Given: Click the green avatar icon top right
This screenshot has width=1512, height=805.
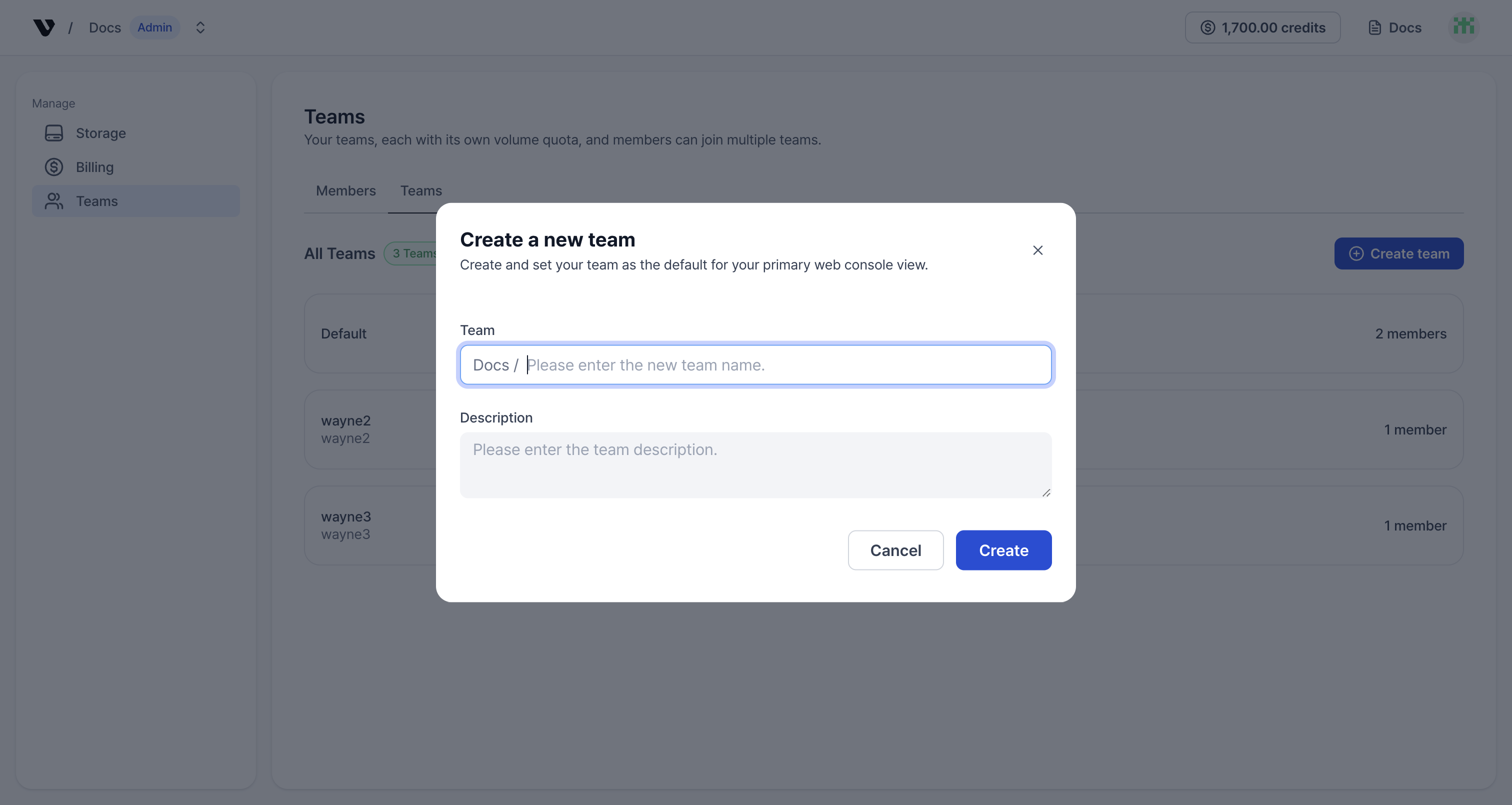Looking at the screenshot, I should [1464, 26].
